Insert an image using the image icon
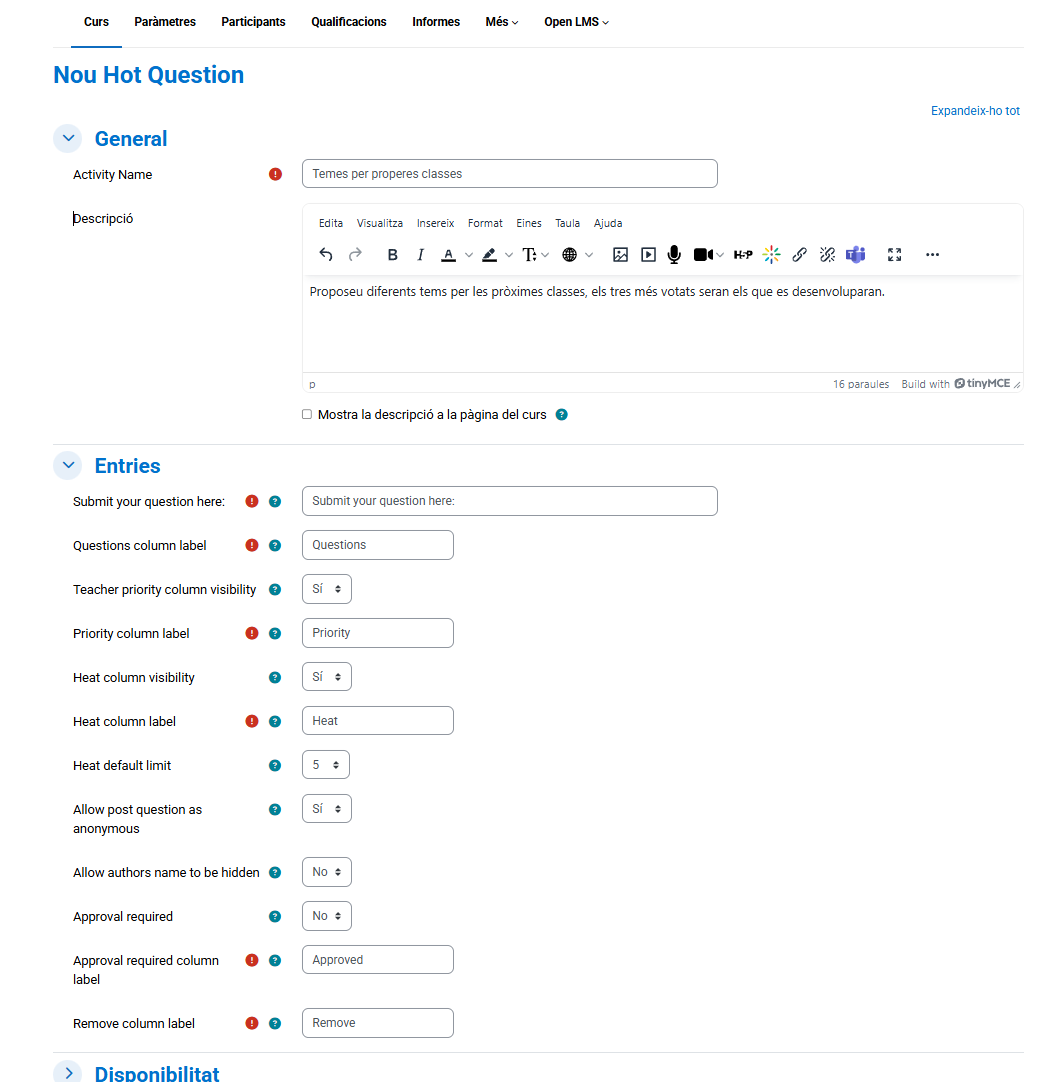Screen dimensions: 1055x1082 pyautogui.click(x=620, y=255)
